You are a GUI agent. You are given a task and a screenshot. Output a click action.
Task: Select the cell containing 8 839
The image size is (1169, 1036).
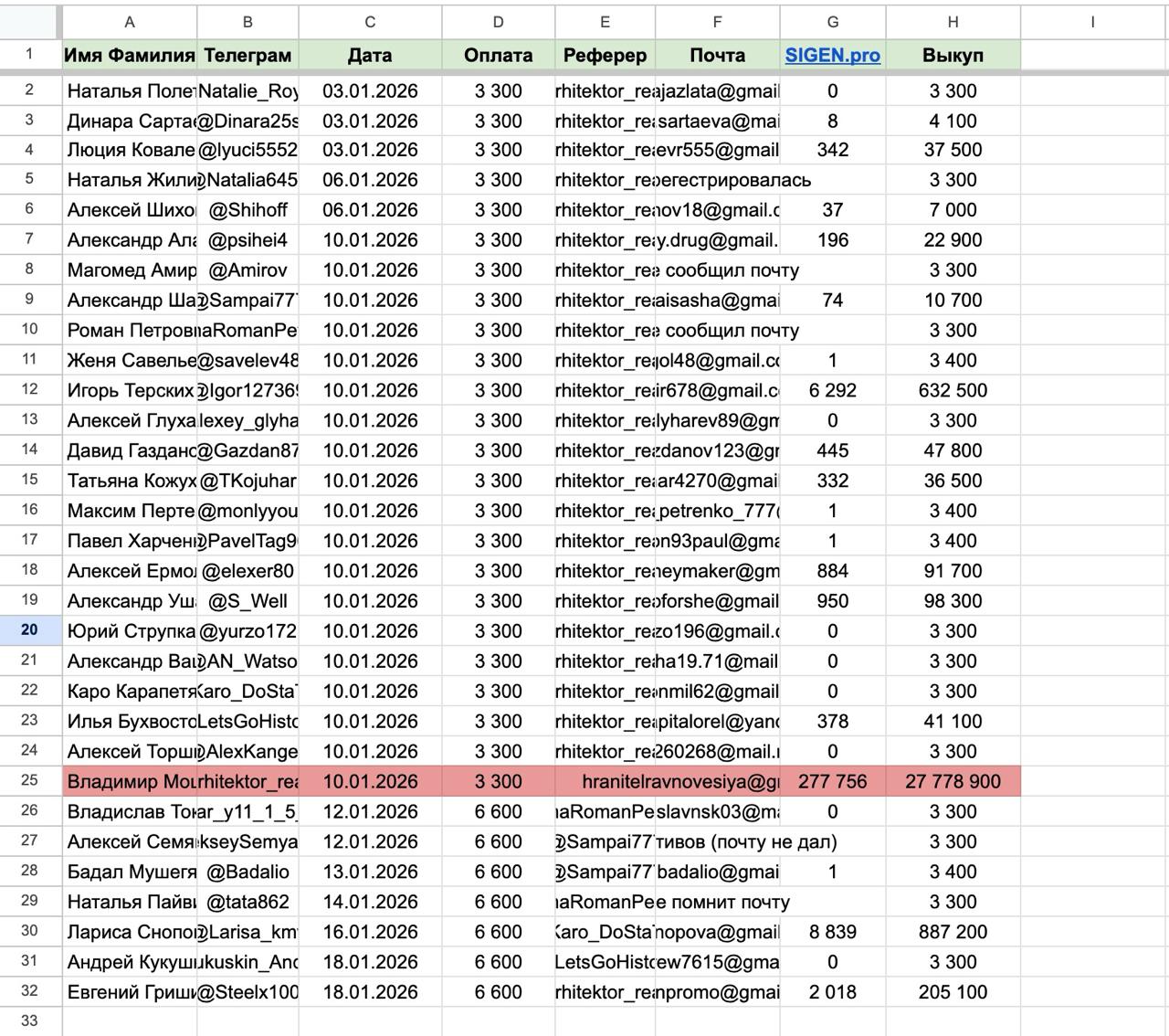pyautogui.click(x=832, y=932)
